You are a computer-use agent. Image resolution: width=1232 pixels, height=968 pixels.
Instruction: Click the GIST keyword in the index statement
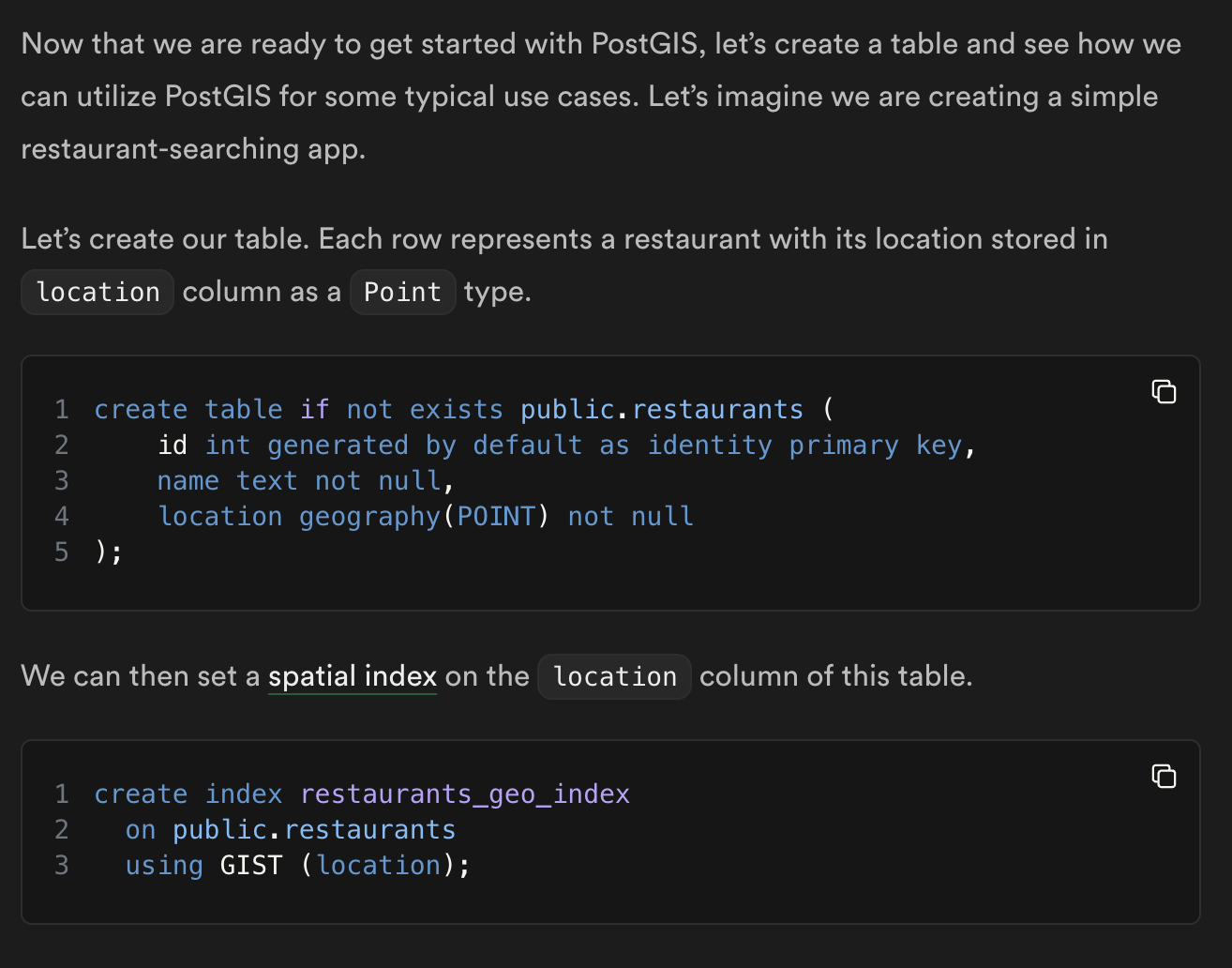250,865
